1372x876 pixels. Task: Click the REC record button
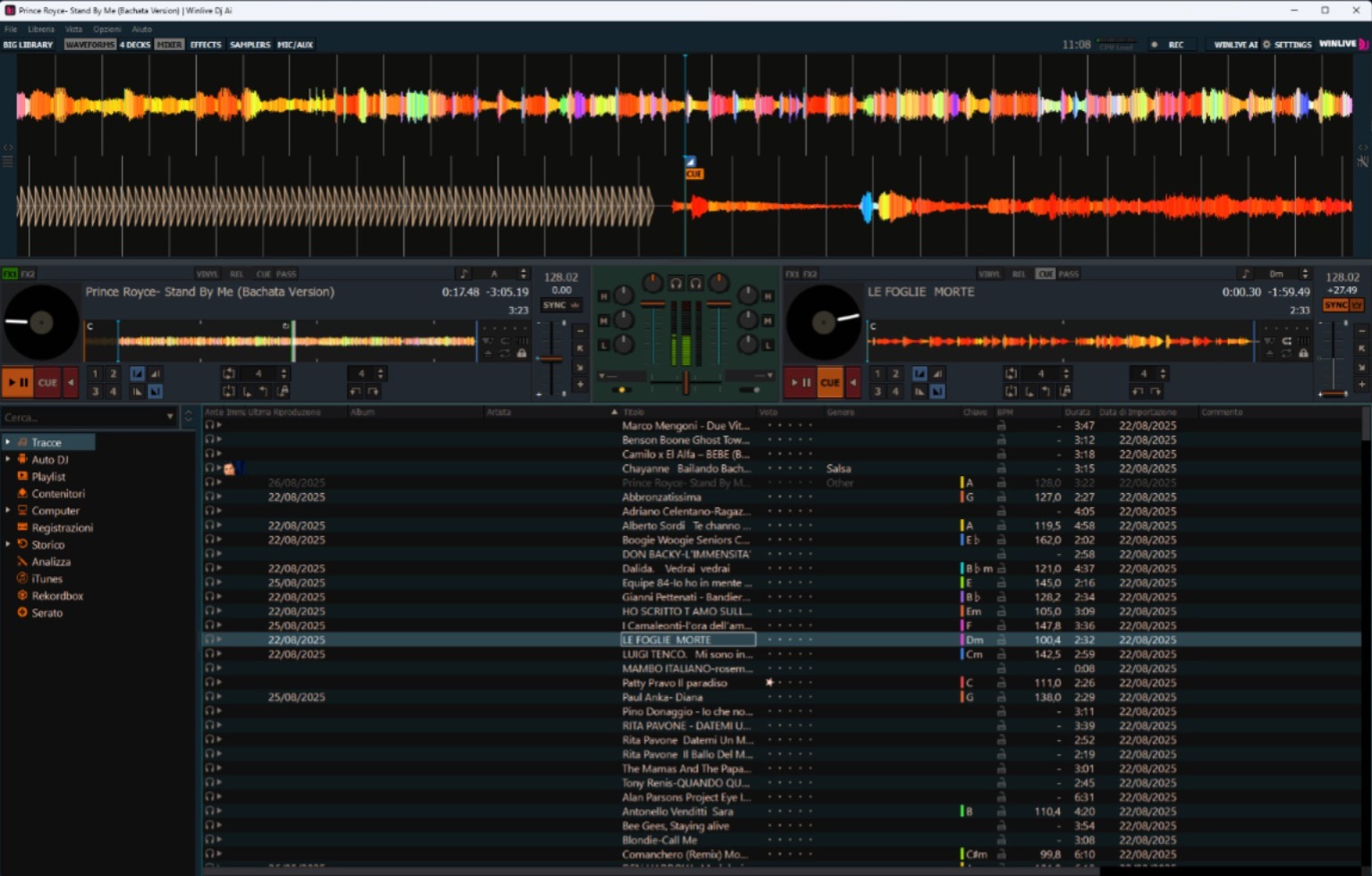tap(1171, 44)
